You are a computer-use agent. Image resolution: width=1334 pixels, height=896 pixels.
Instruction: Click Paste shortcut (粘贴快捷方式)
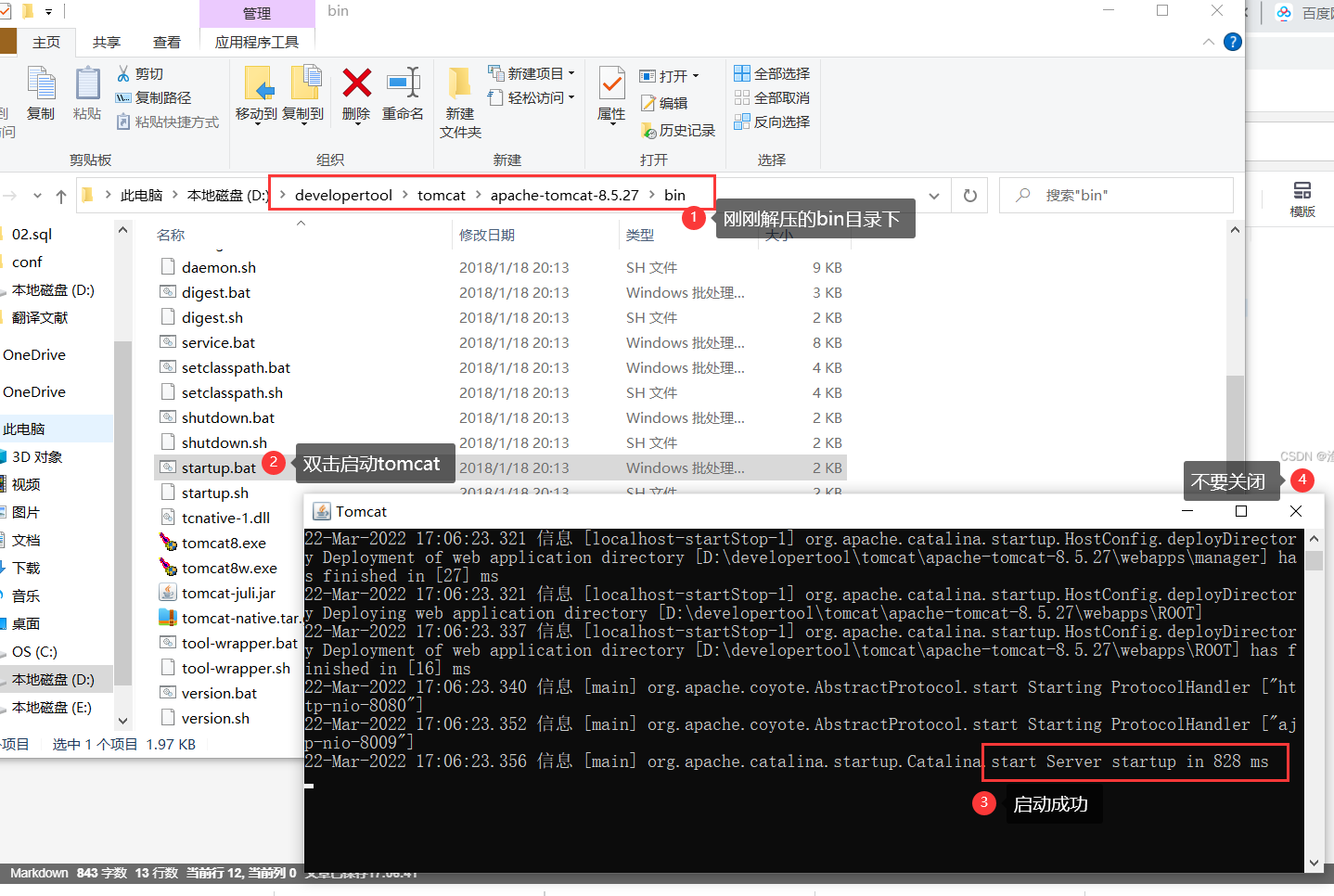pos(168,122)
